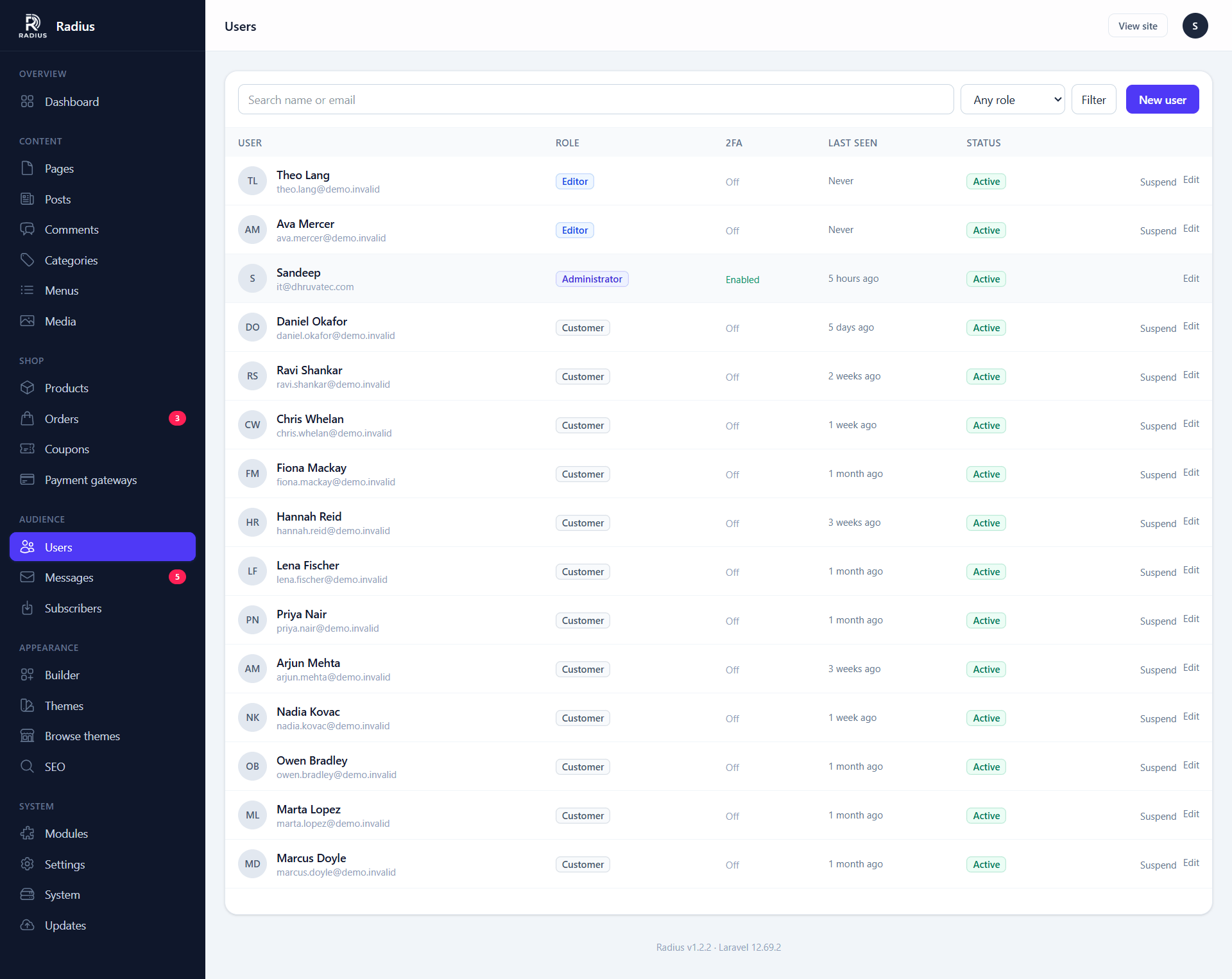Viewport: 1232px width, 979px height.
Task: Open the System menu item
Action: click(103, 894)
